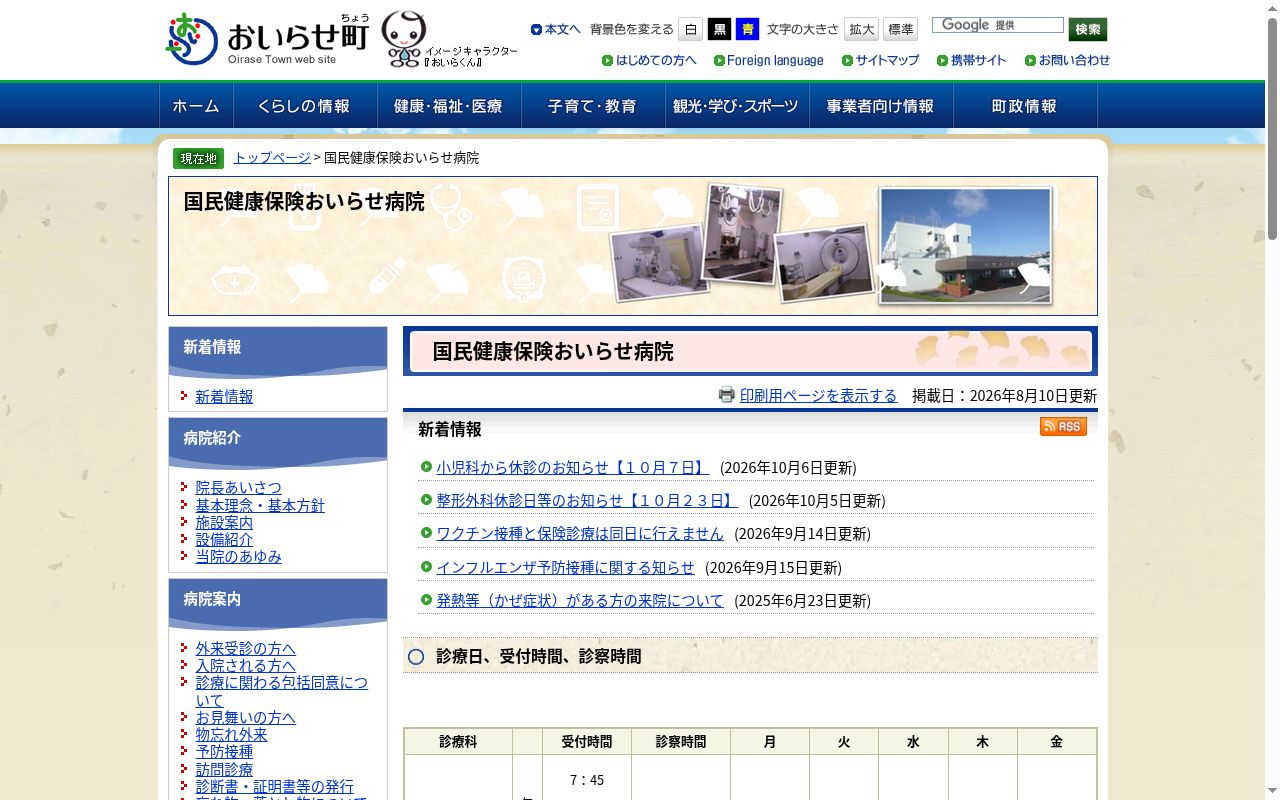This screenshot has height=800, width=1280.
Task: Open the 子育て・教育 menu
Action: [x=593, y=106]
